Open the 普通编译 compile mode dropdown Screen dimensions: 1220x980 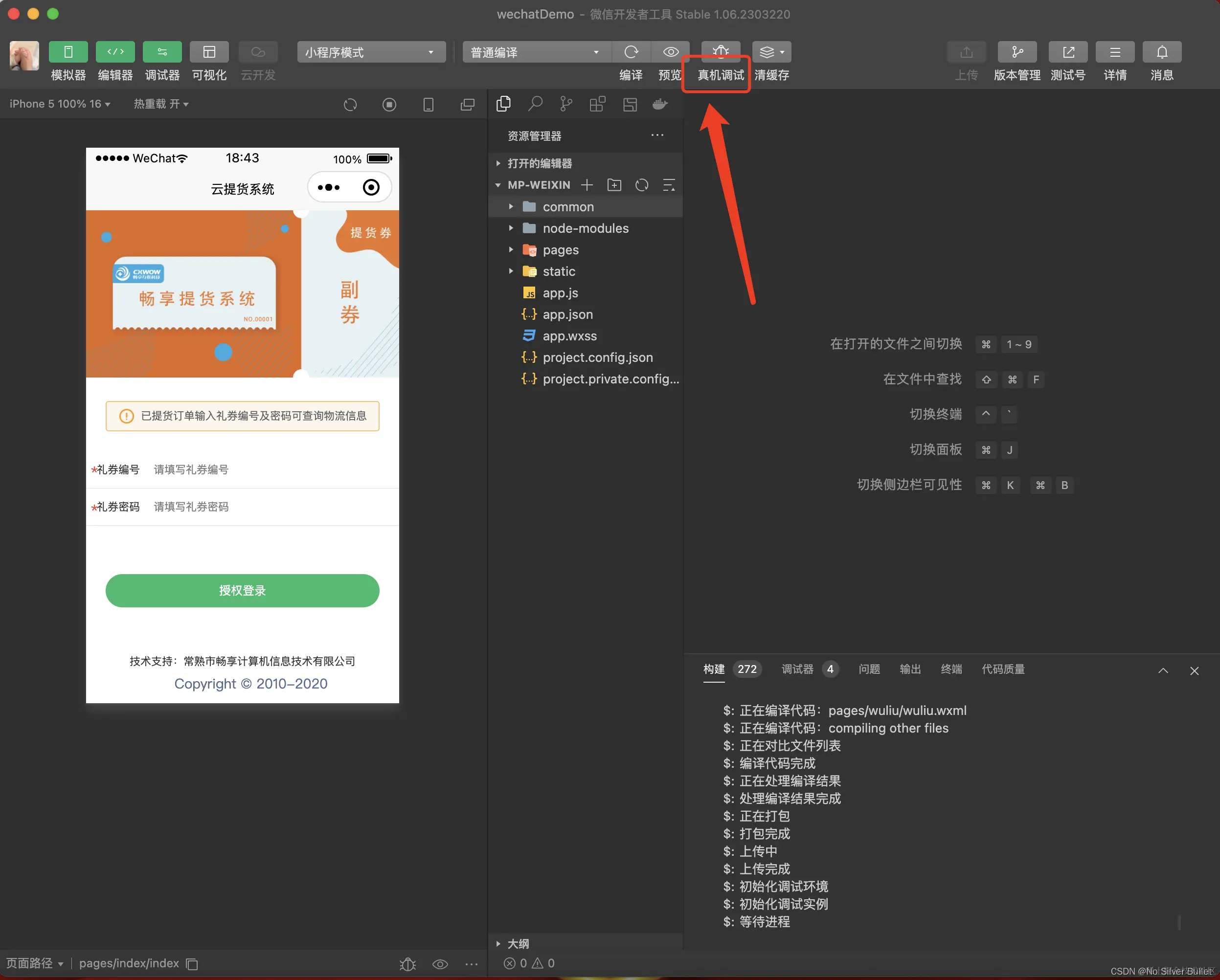(535, 52)
